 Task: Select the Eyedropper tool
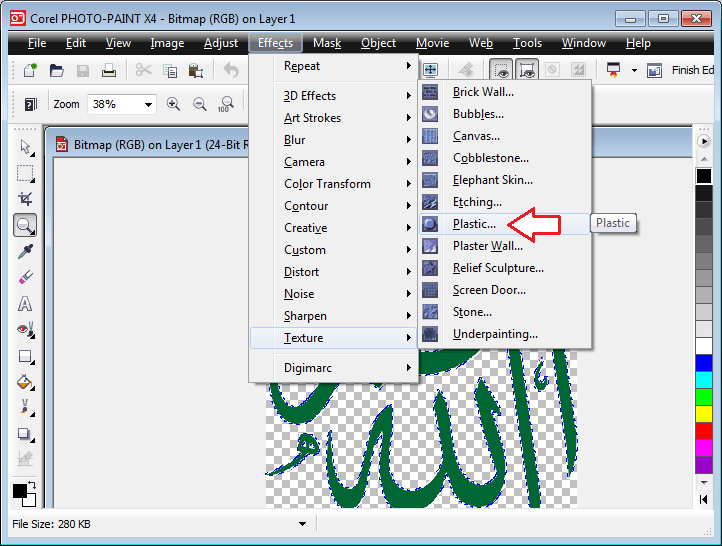[x=25, y=251]
